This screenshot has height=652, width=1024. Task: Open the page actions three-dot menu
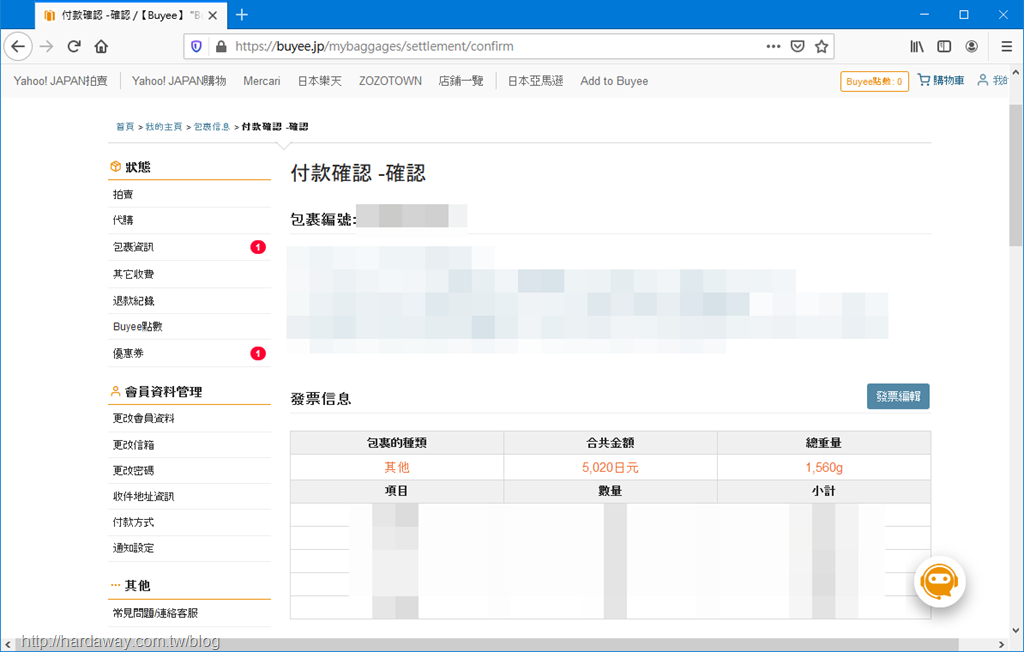pos(773,46)
